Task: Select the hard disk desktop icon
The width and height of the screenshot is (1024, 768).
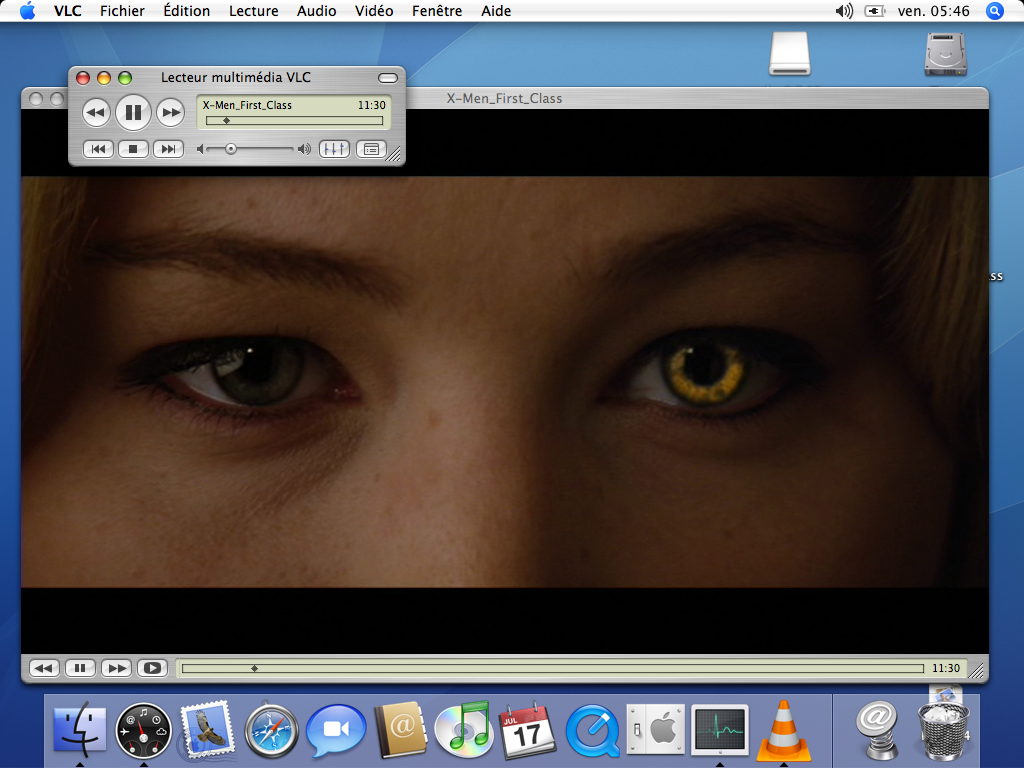Action: [x=945, y=54]
